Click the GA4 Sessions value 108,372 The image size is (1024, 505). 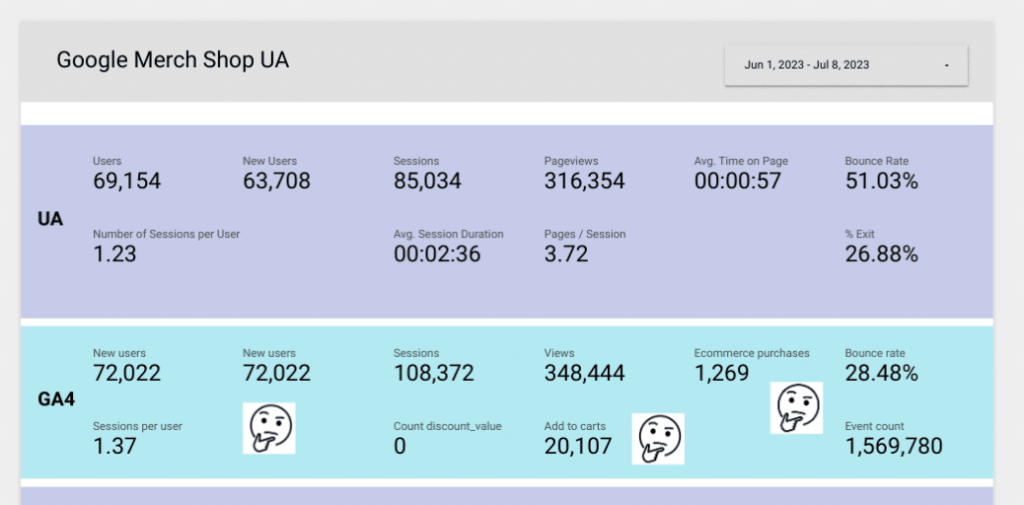click(x=434, y=374)
